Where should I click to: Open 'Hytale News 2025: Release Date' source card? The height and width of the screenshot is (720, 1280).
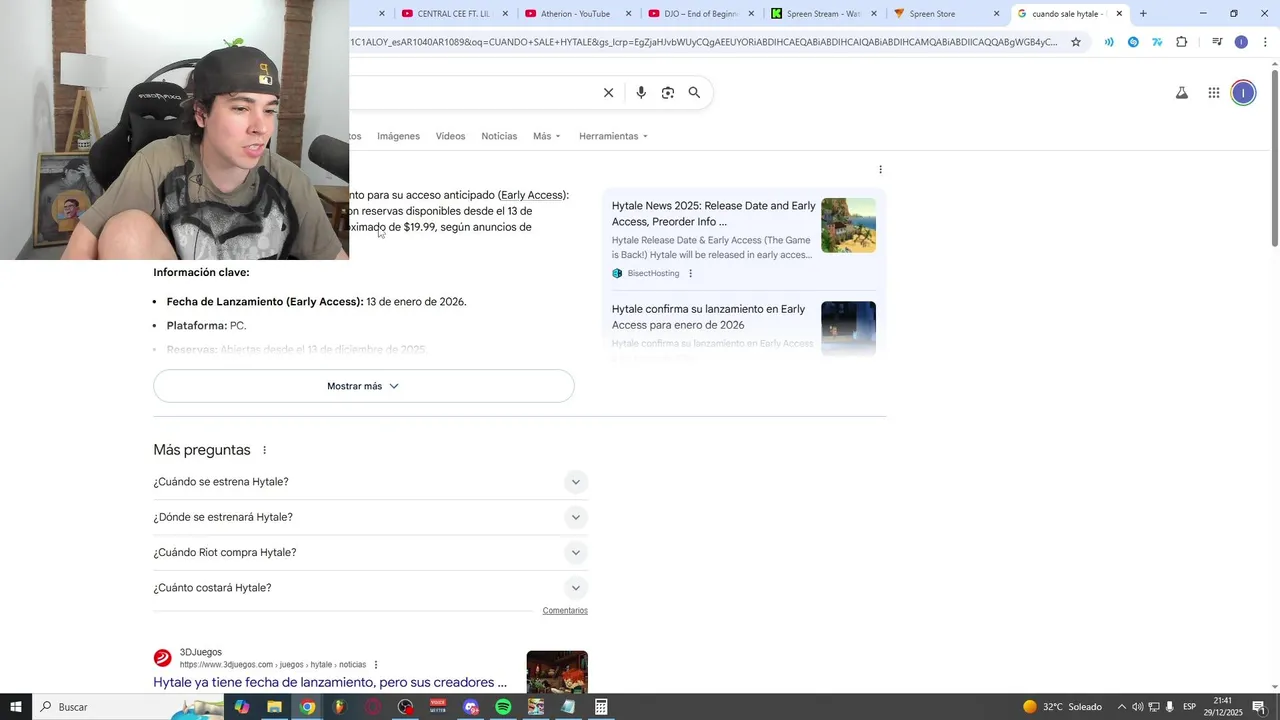744,239
